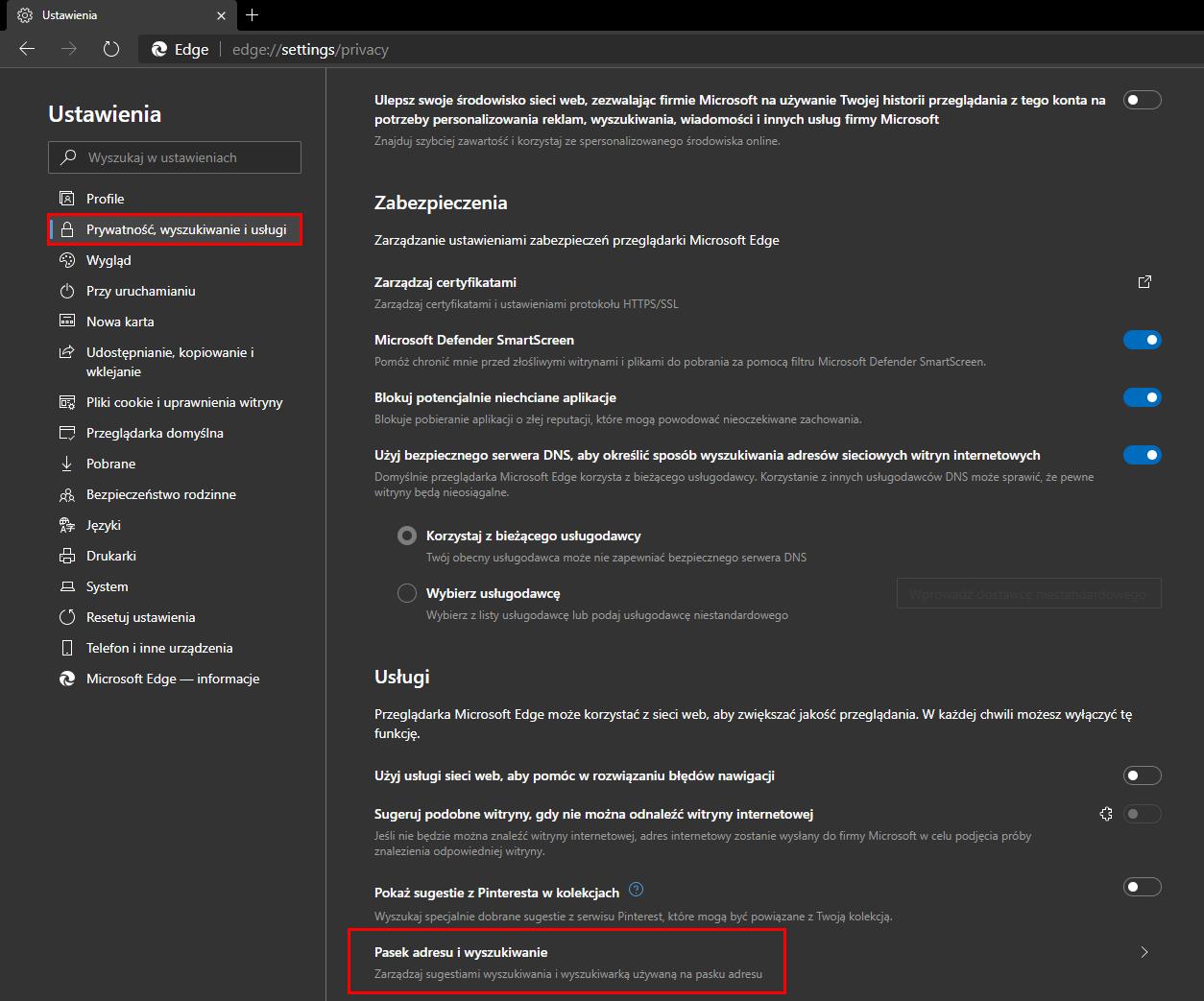Image resolution: width=1204 pixels, height=1001 pixels.
Task: Toggle Sugeruj podobne witryny switch
Action: [x=1143, y=814]
